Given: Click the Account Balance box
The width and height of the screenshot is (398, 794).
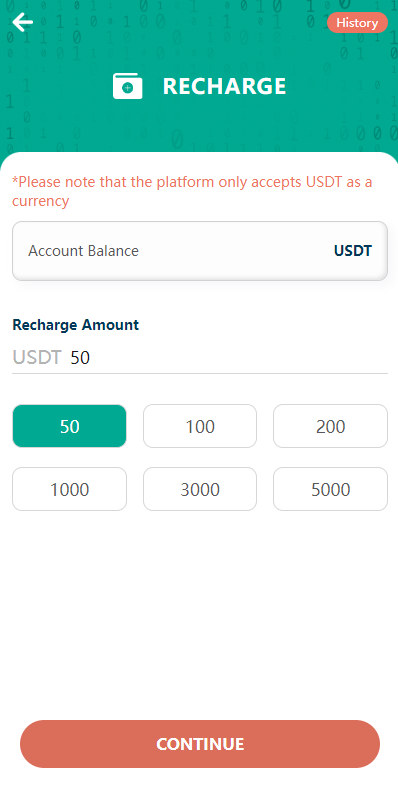Looking at the screenshot, I should 200,251.
